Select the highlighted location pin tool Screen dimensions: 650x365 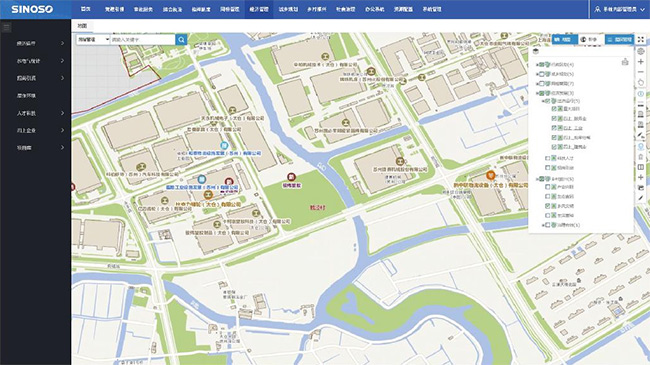(640, 146)
